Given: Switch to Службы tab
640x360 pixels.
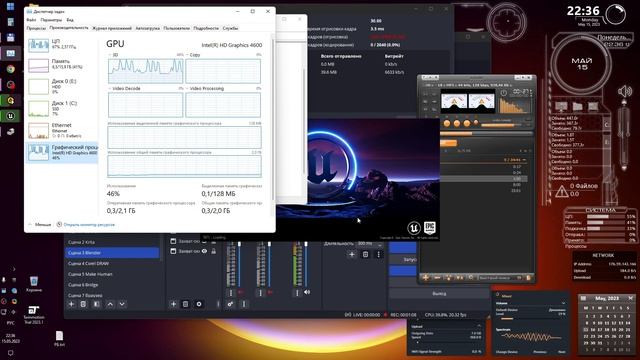Looking at the screenshot, I should (x=230, y=28).
